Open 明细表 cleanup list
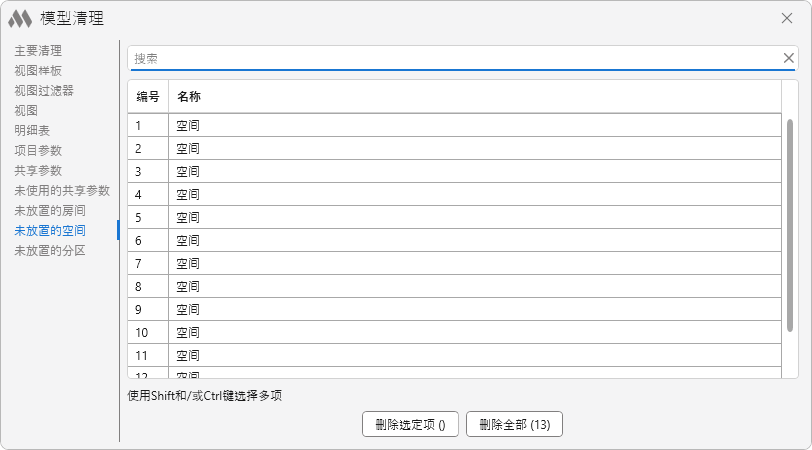 click(x=32, y=130)
